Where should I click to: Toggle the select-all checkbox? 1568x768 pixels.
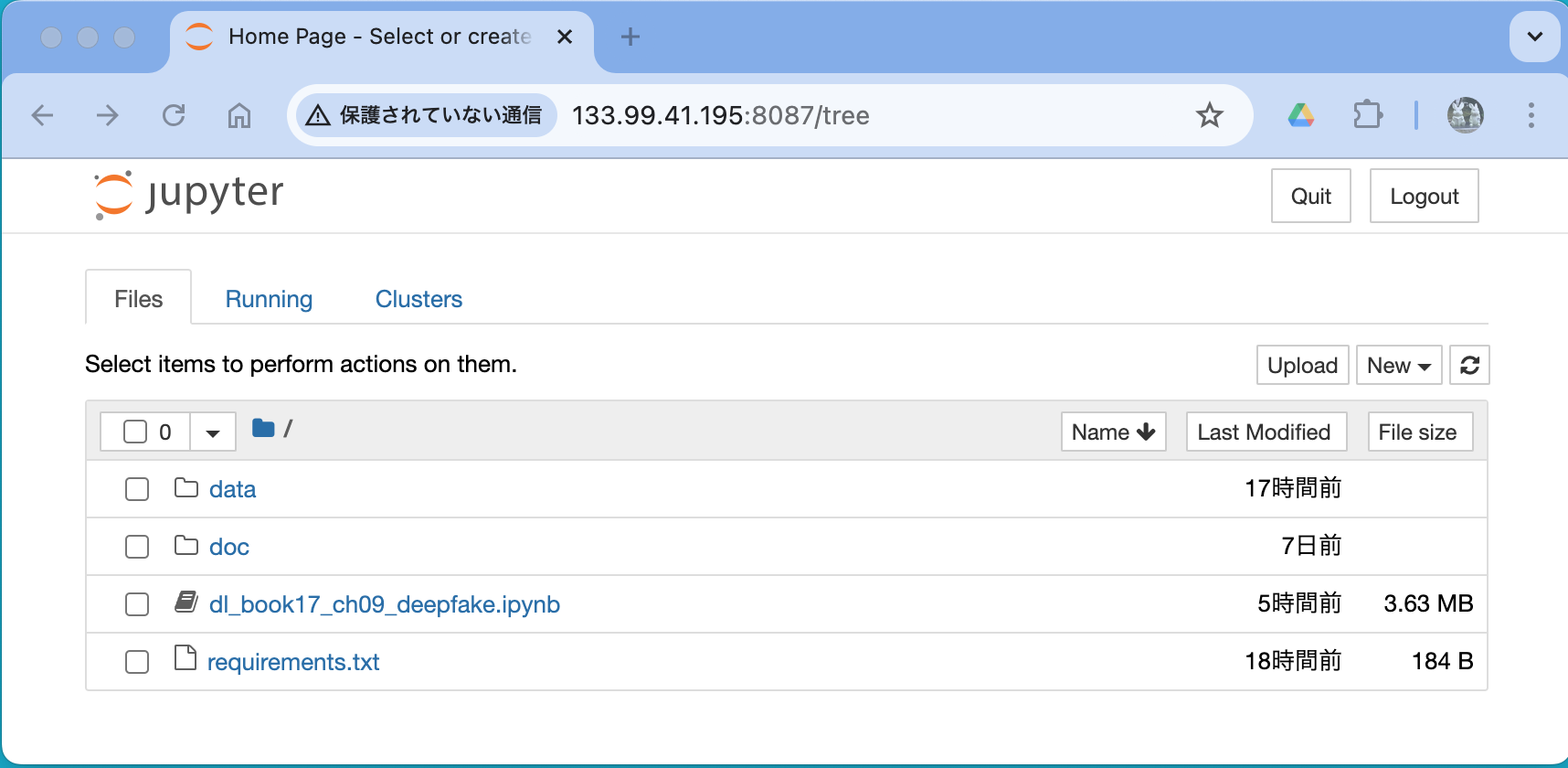[x=135, y=432]
